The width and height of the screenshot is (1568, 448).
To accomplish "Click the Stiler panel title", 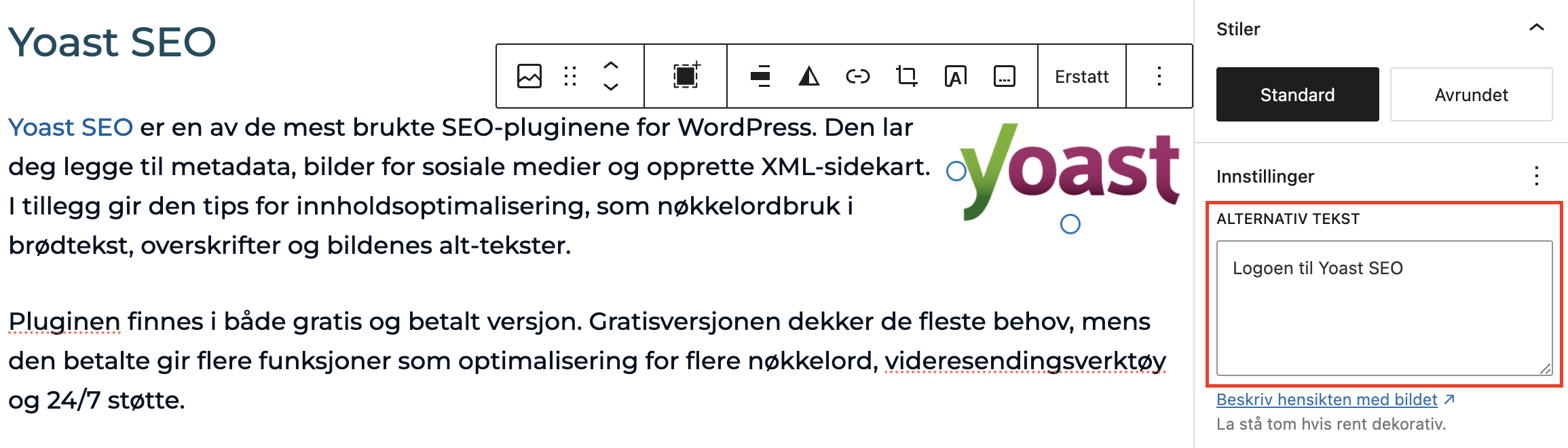I will 1238,29.
